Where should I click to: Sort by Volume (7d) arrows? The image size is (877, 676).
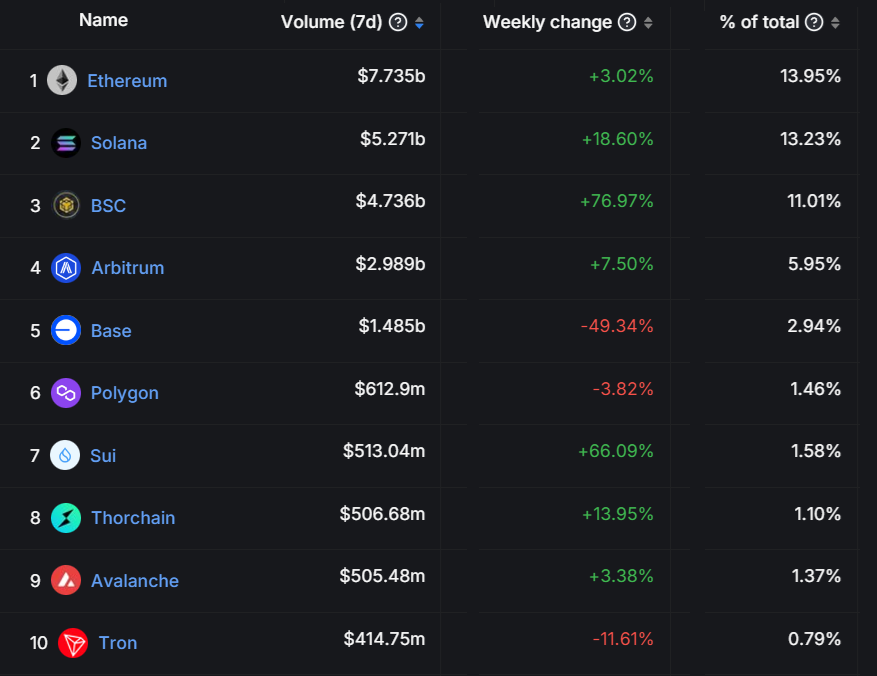[419, 23]
